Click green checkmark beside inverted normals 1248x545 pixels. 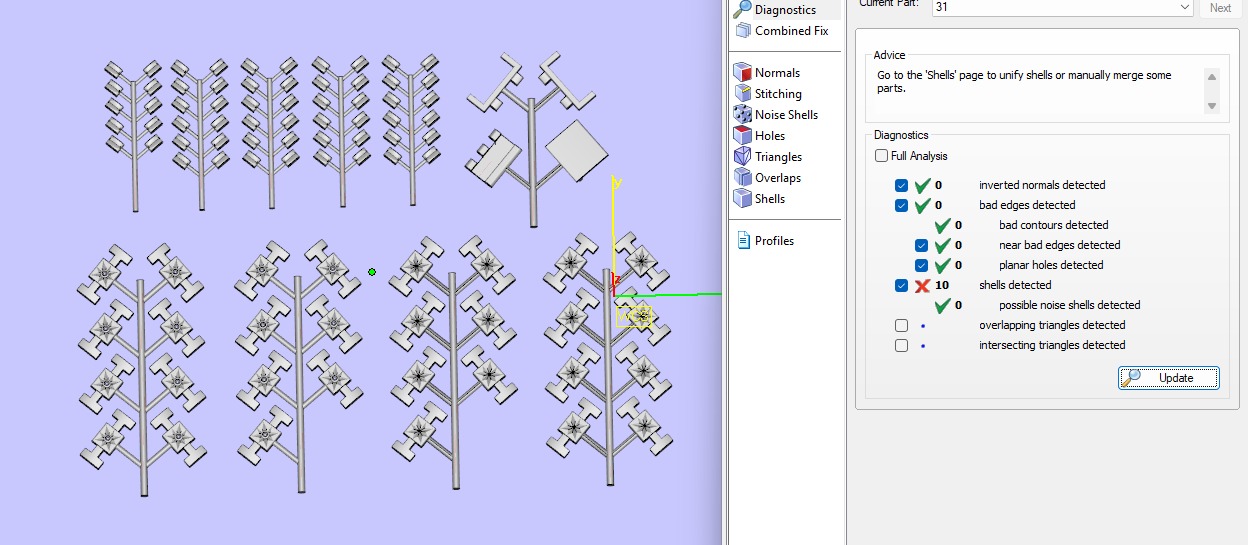[x=922, y=185]
